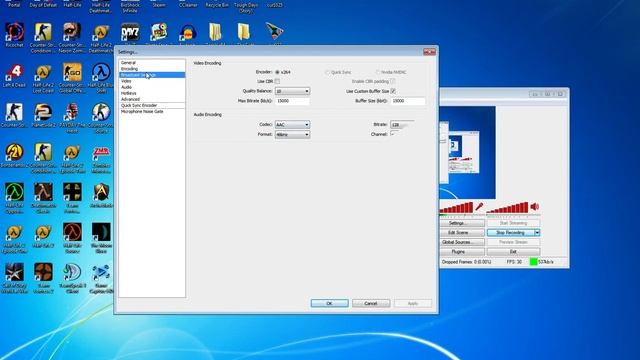Open the Zombie Master shortcut
The image size is (640, 360).
click(101, 158)
